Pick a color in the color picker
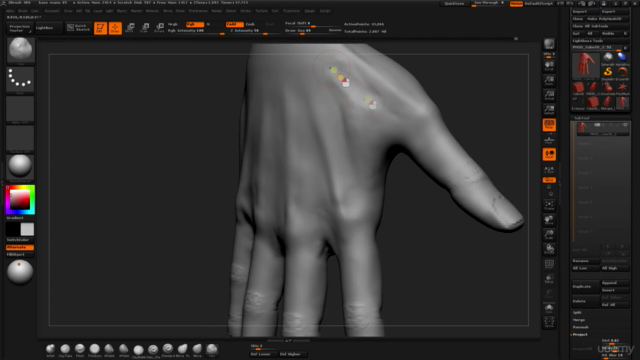Viewport: 640px width, 360px height. pyautogui.click(x=20, y=200)
